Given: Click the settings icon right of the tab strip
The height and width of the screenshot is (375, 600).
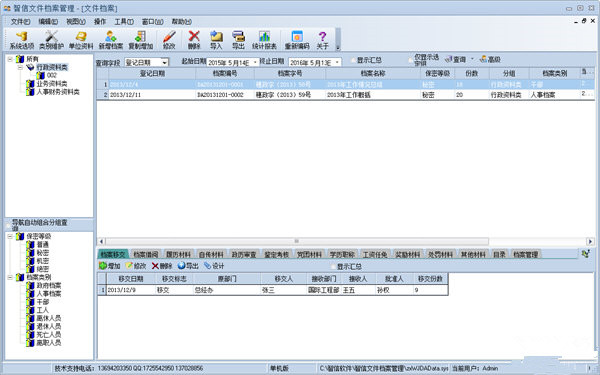Looking at the screenshot, I should (x=586, y=253).
